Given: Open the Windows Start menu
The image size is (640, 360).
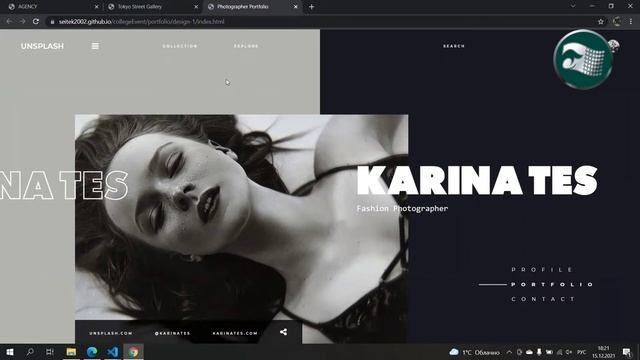Looking at the screenshot, I should [10, 352].
